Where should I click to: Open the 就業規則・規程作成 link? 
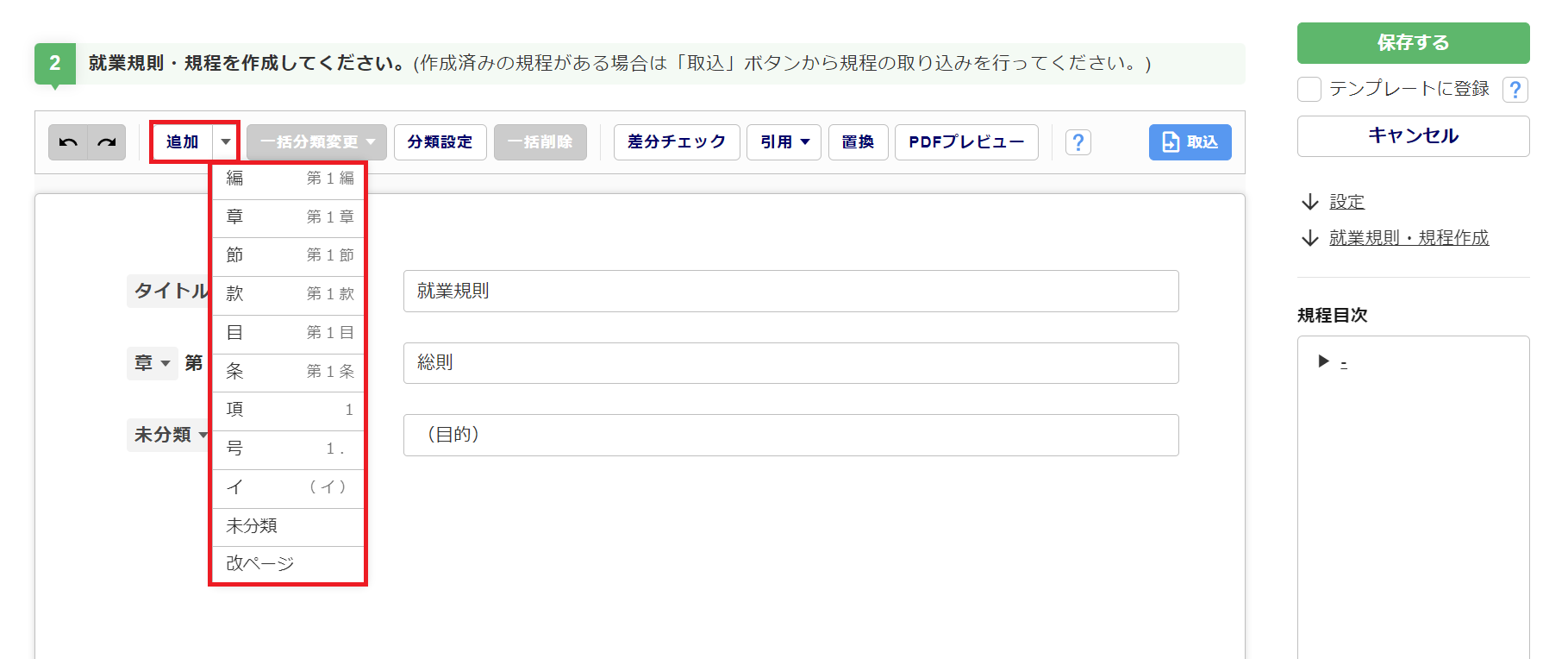pos(1409,238)
